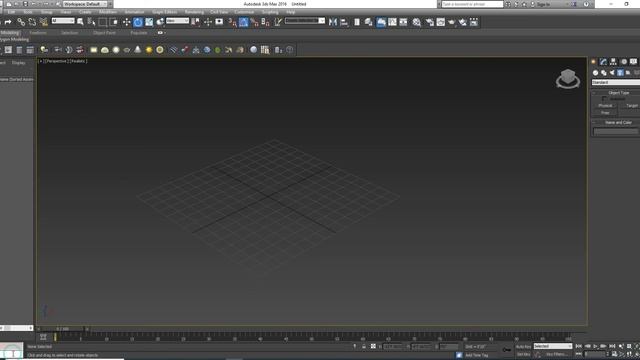640x360 pixels.
Task: Open the Material Editor
Action: click(x=416, y=22)
